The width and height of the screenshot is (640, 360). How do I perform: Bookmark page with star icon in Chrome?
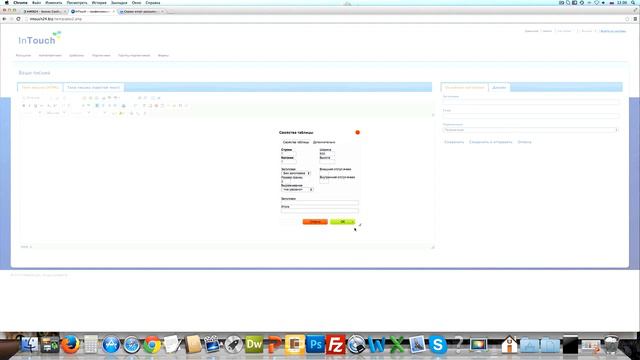(x=627, y=19)
